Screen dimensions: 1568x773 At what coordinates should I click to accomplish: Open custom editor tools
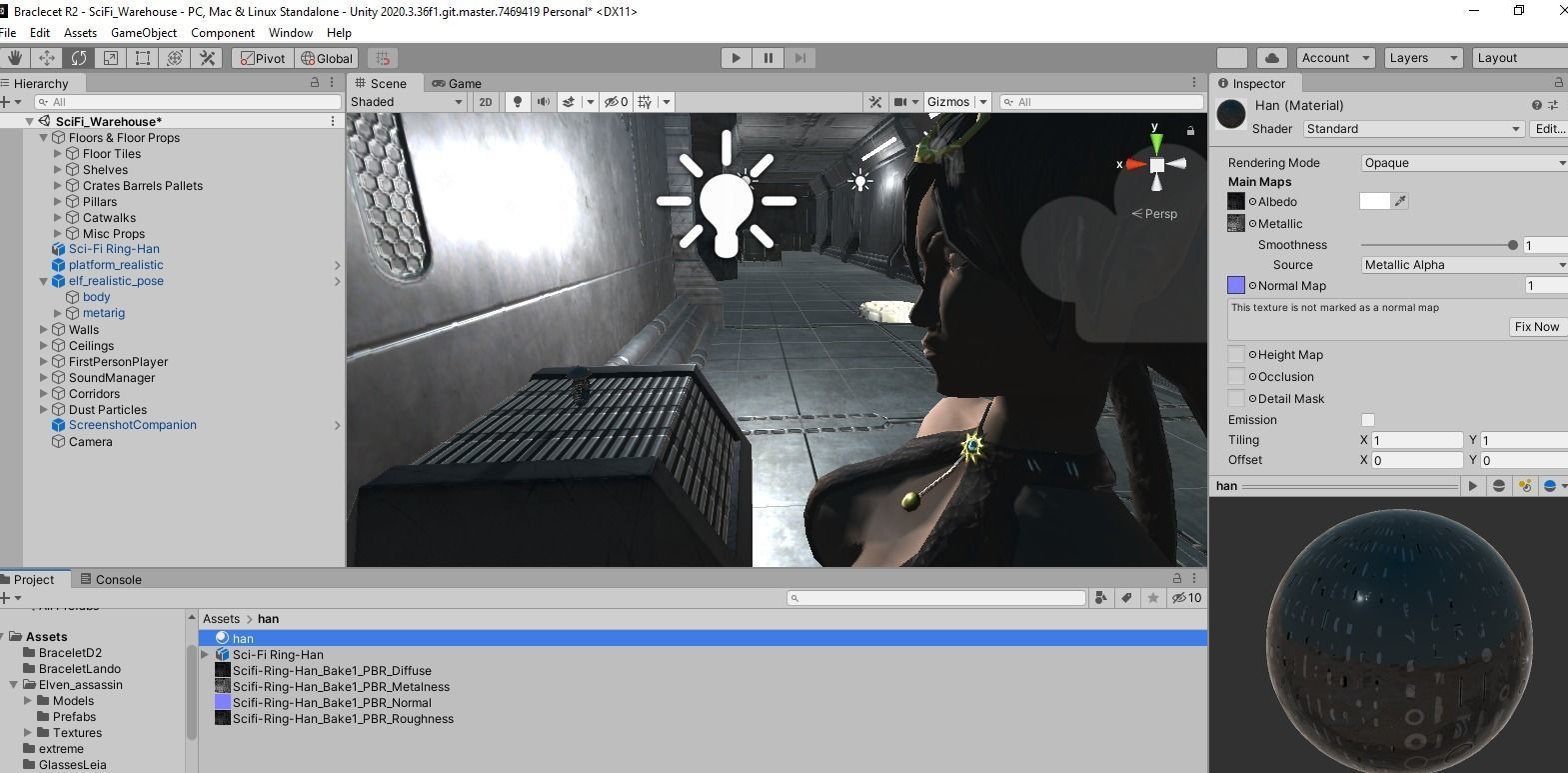tap(208, 58)
